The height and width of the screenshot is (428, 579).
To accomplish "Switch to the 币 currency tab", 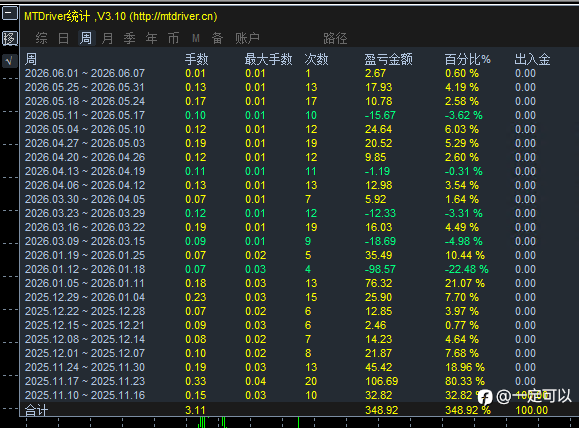I will click(174, 38).
